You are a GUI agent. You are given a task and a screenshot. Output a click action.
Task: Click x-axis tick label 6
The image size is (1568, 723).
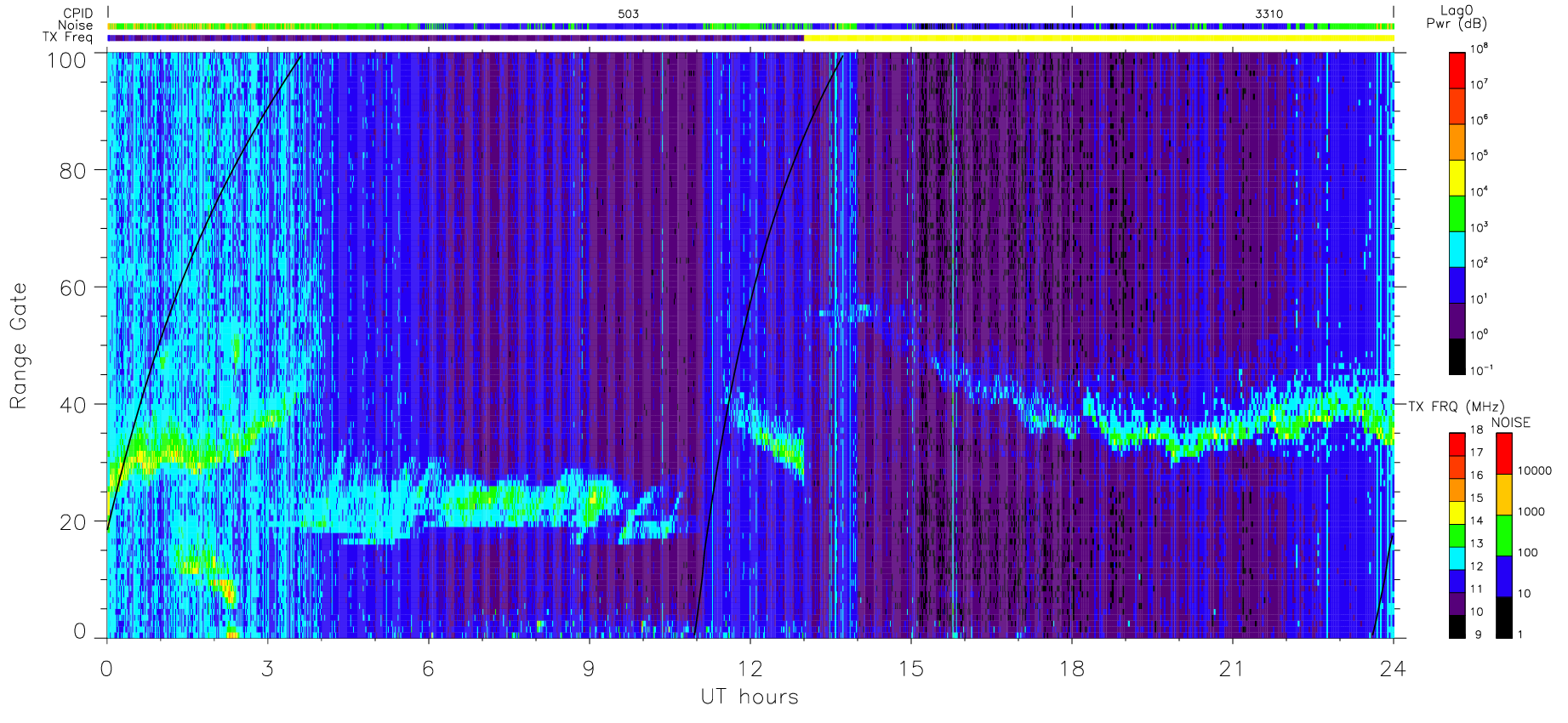[428, 669]
